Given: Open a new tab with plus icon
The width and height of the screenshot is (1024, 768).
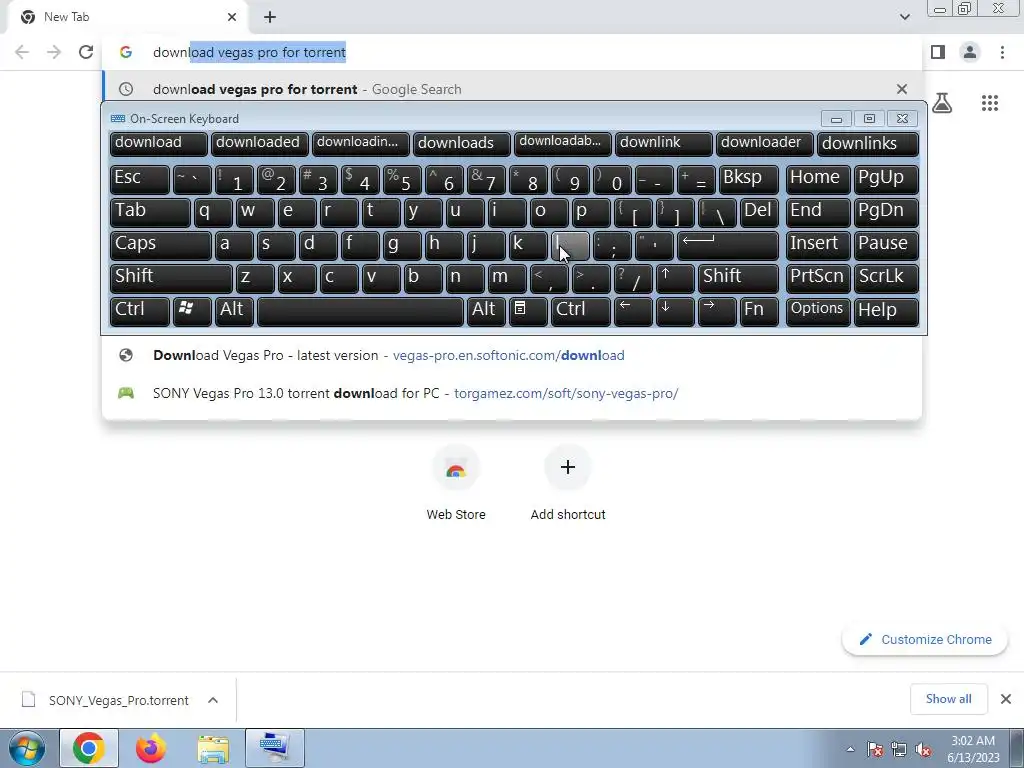Looking at the screenshot, I should pyautogui.click(x=270, y=17).
